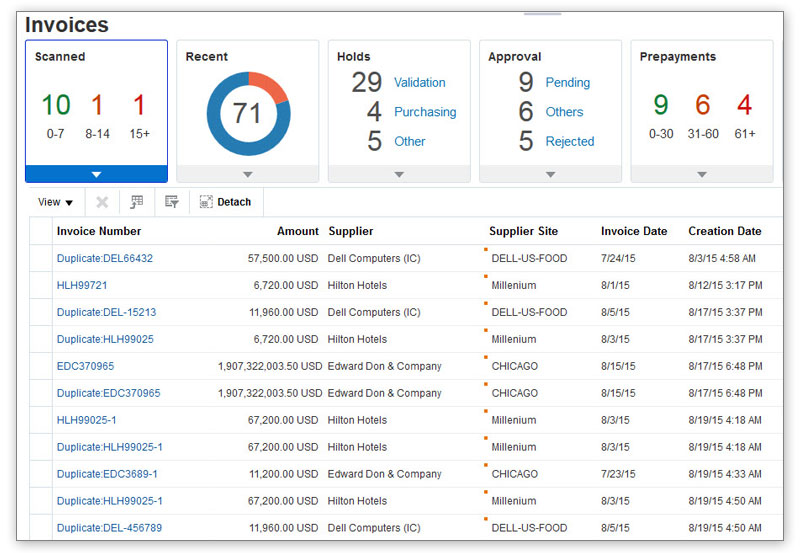Click the Detach table button
The width and height of the screenshot is (800, 553).
click(x=226, y=202)
